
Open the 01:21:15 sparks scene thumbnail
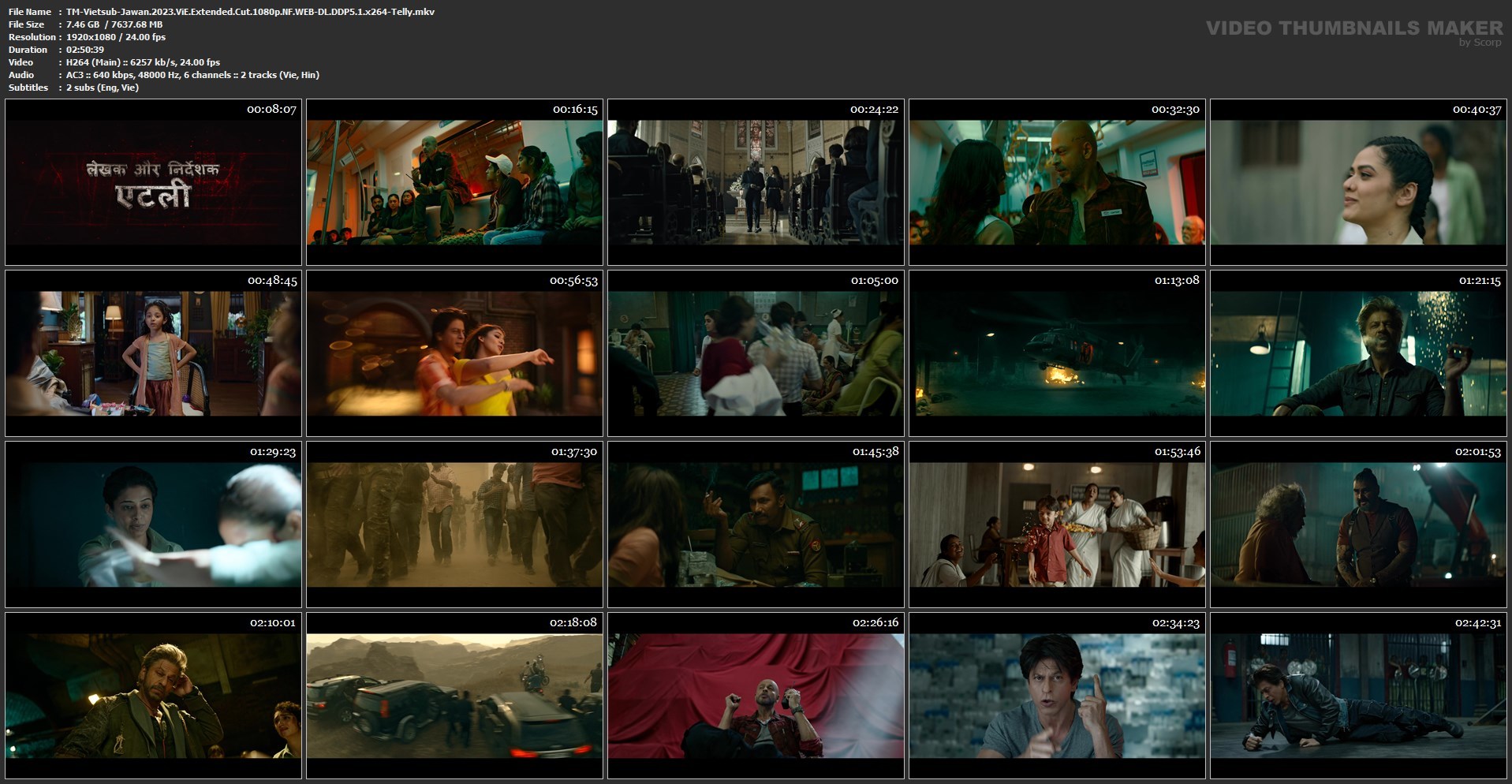click(x=1358, y=353)
